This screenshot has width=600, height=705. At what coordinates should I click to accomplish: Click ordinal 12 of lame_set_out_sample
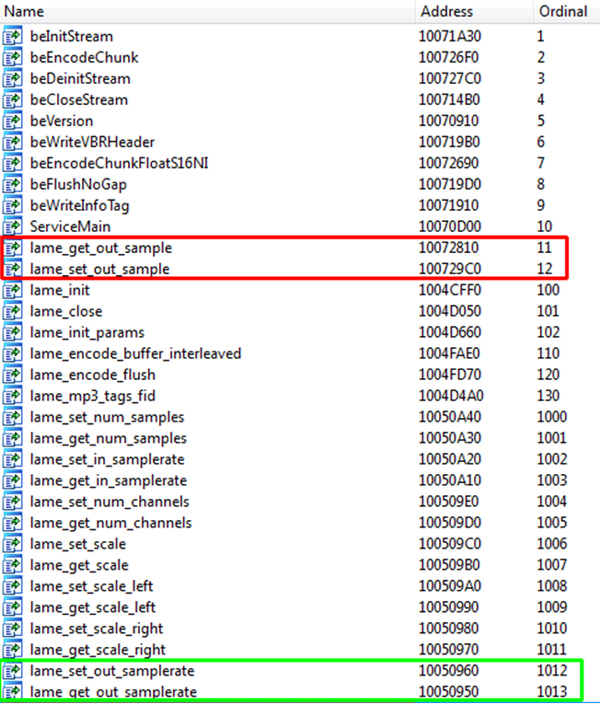[544, 269]
